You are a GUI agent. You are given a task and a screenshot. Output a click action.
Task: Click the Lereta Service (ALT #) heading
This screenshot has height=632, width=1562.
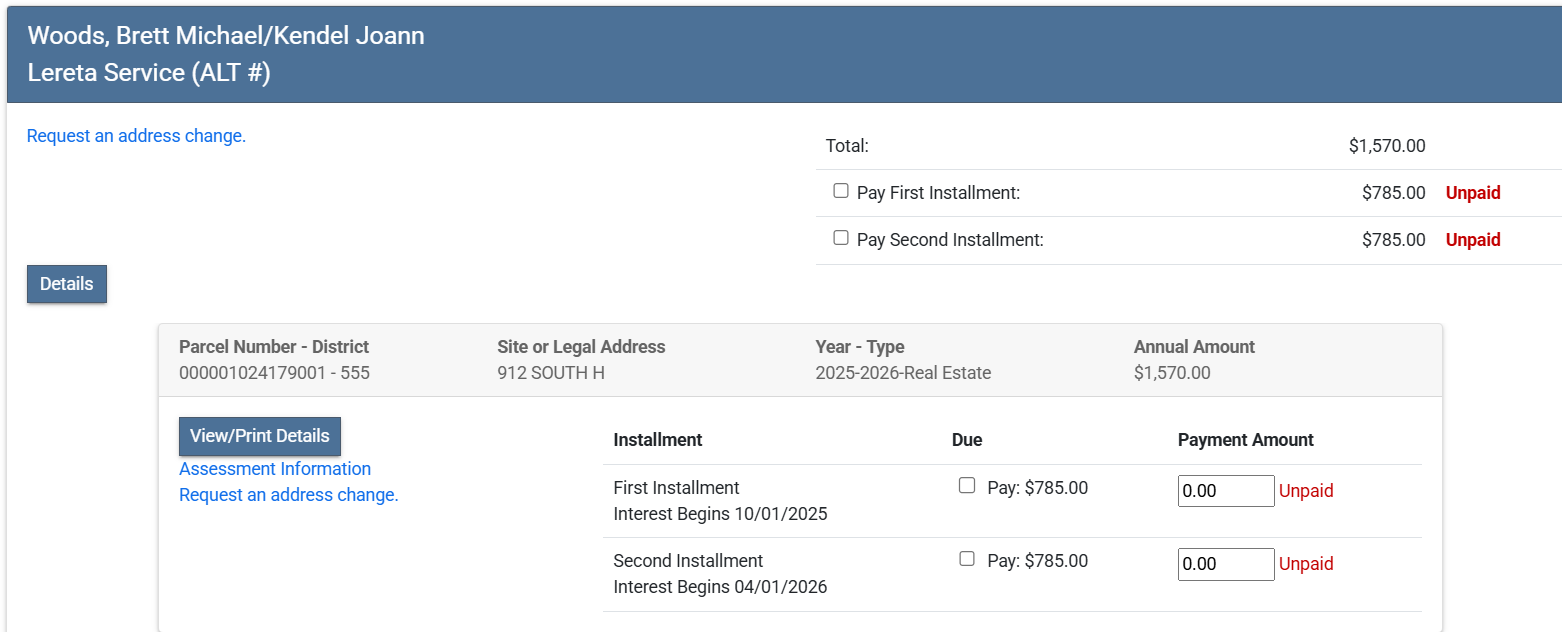pyautogui.click(x=149, y=73)
